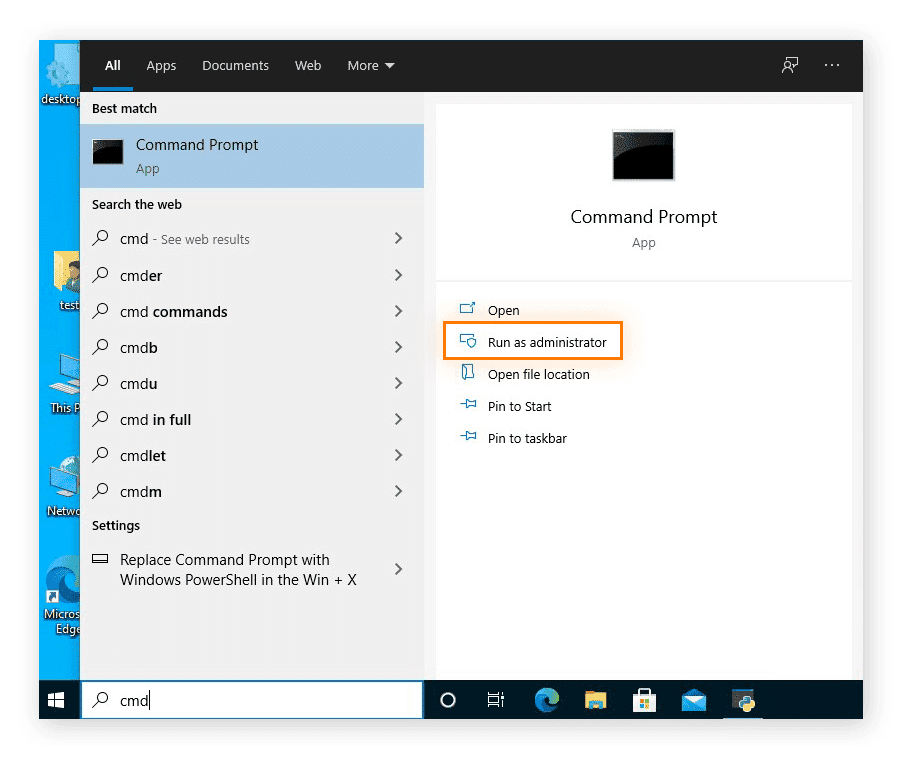Click large Command Prompt preview thumbnail
Viewport: 902px width, 757px height.
[x=643, y=155]
